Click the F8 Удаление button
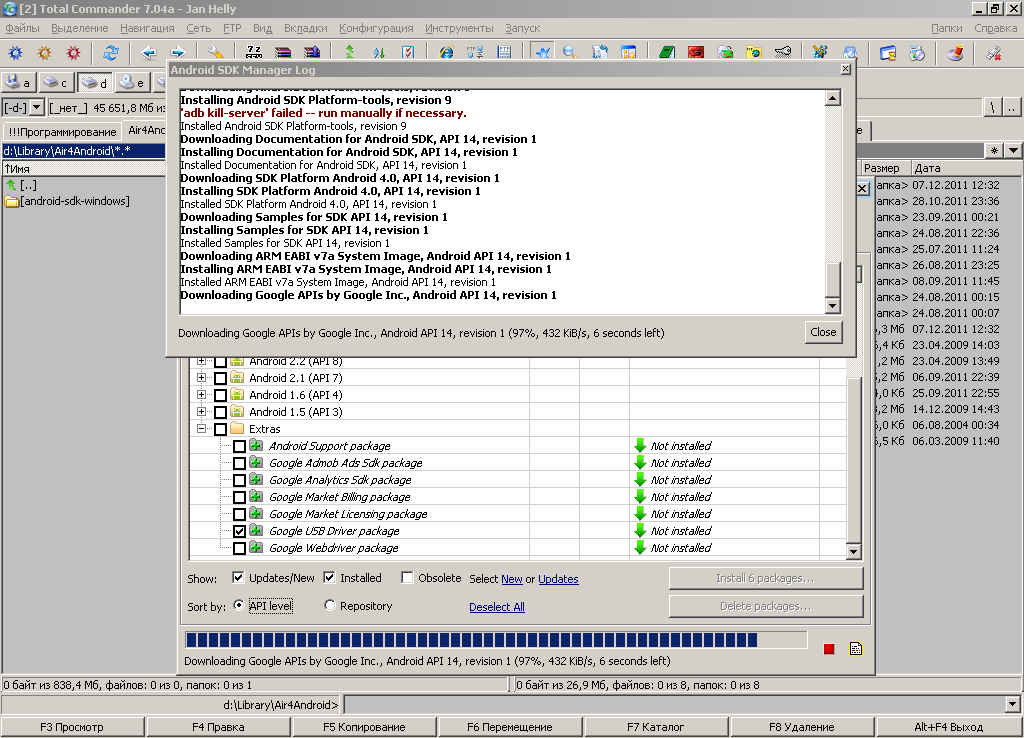 [802, 727]
